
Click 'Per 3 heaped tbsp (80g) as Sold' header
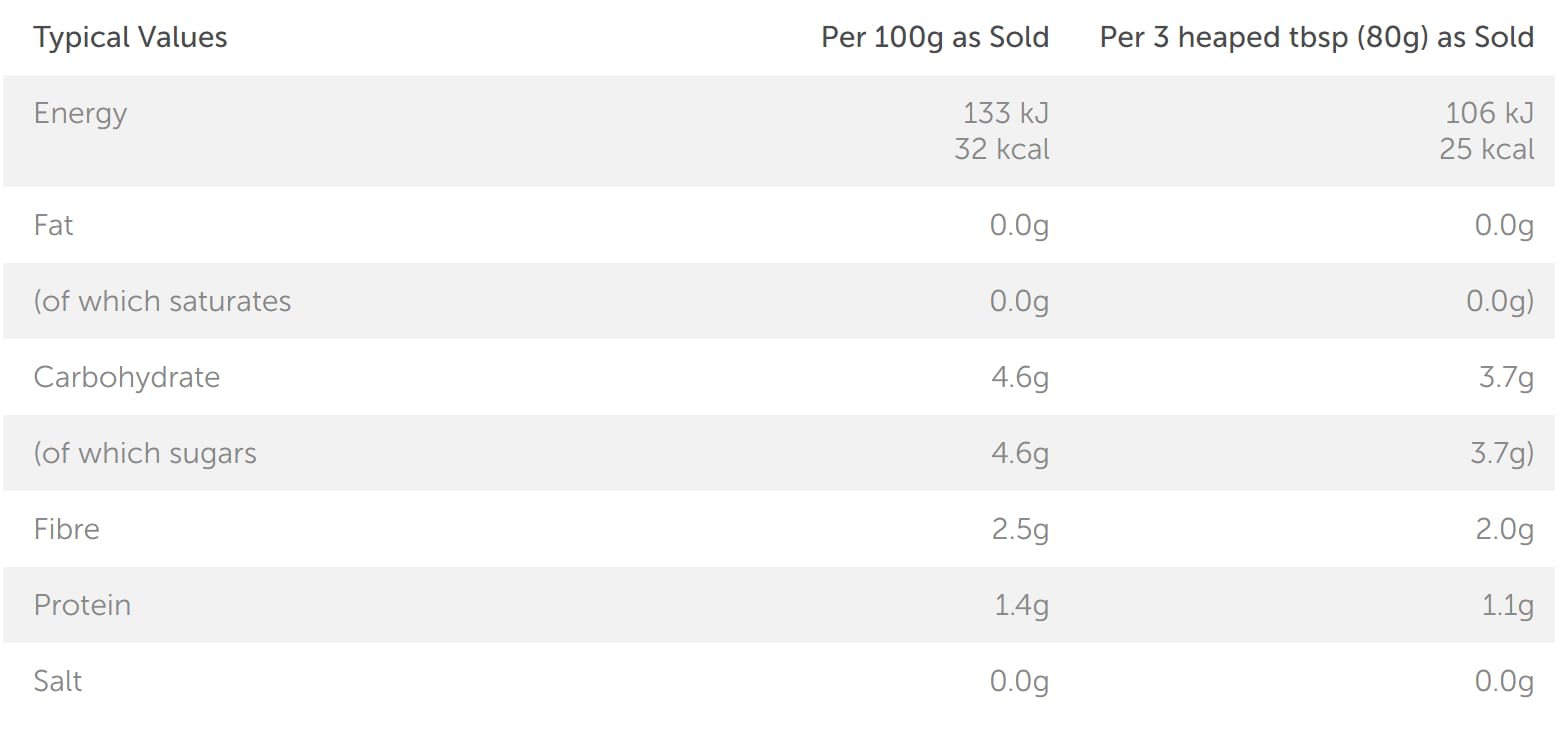coord(1316,38)
